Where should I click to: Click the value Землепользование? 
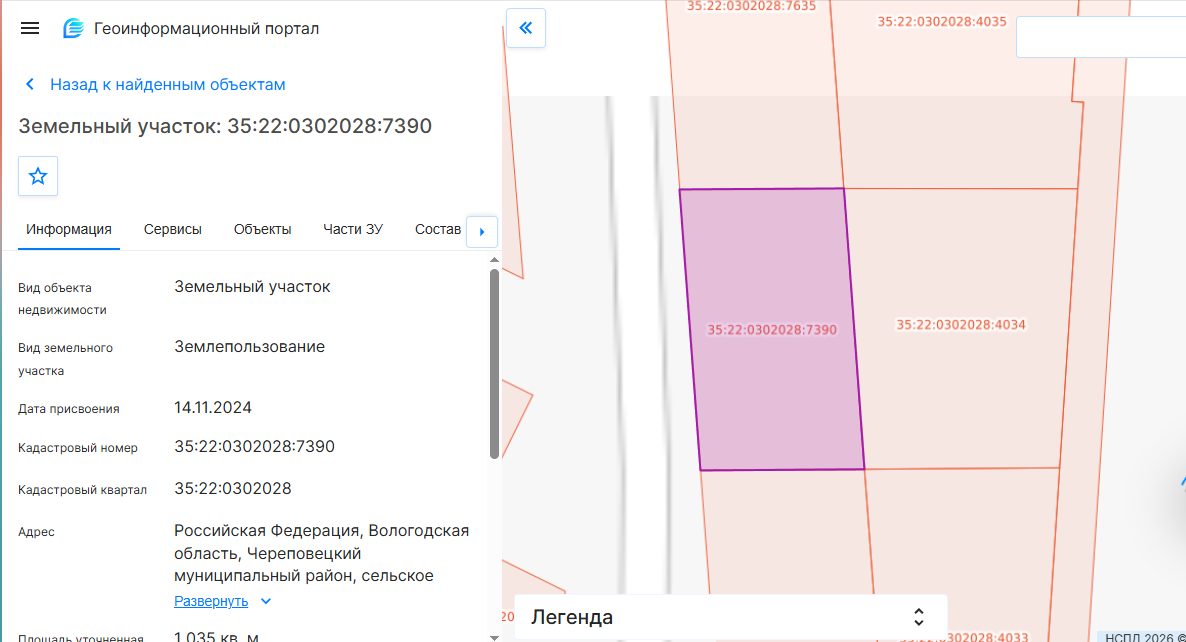250,346
